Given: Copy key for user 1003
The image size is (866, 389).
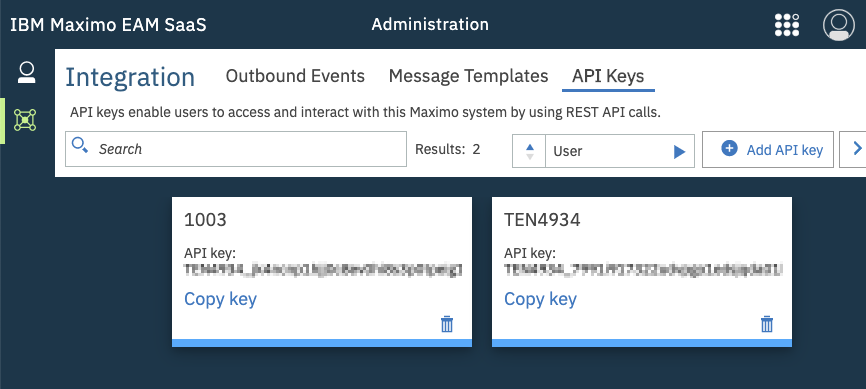Looking at the screenshot, I should pos(220,299).
